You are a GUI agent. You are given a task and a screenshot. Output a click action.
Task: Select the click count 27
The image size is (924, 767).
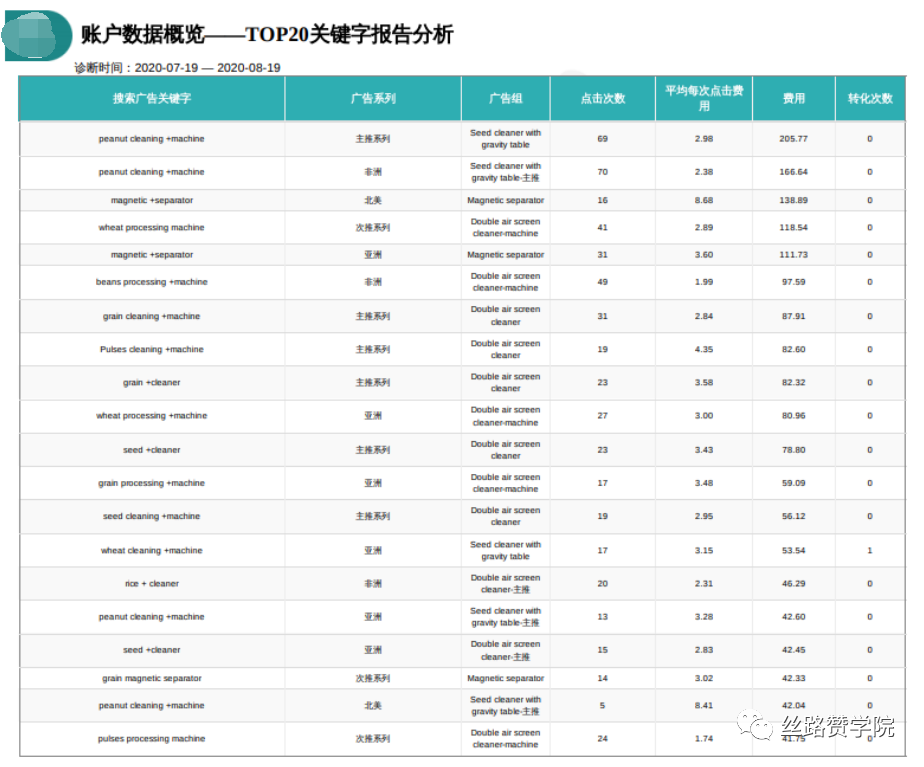[602, 415]
